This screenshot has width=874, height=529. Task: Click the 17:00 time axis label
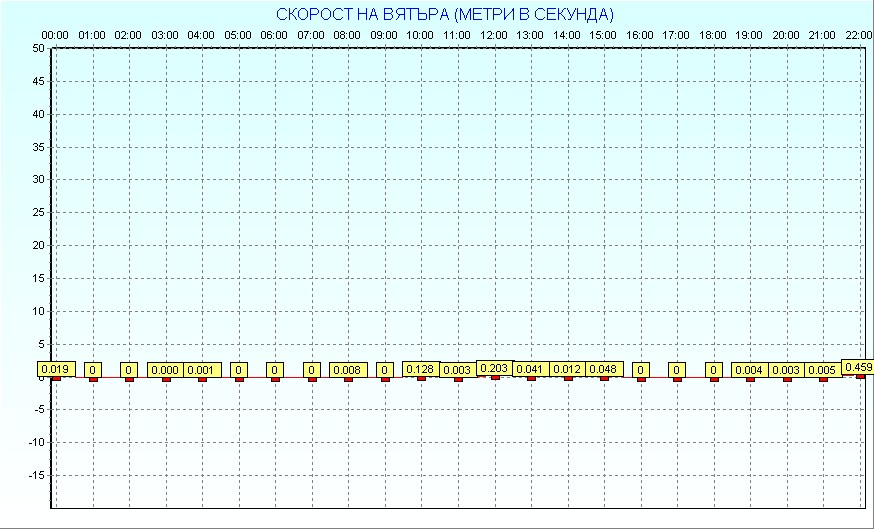676,36
